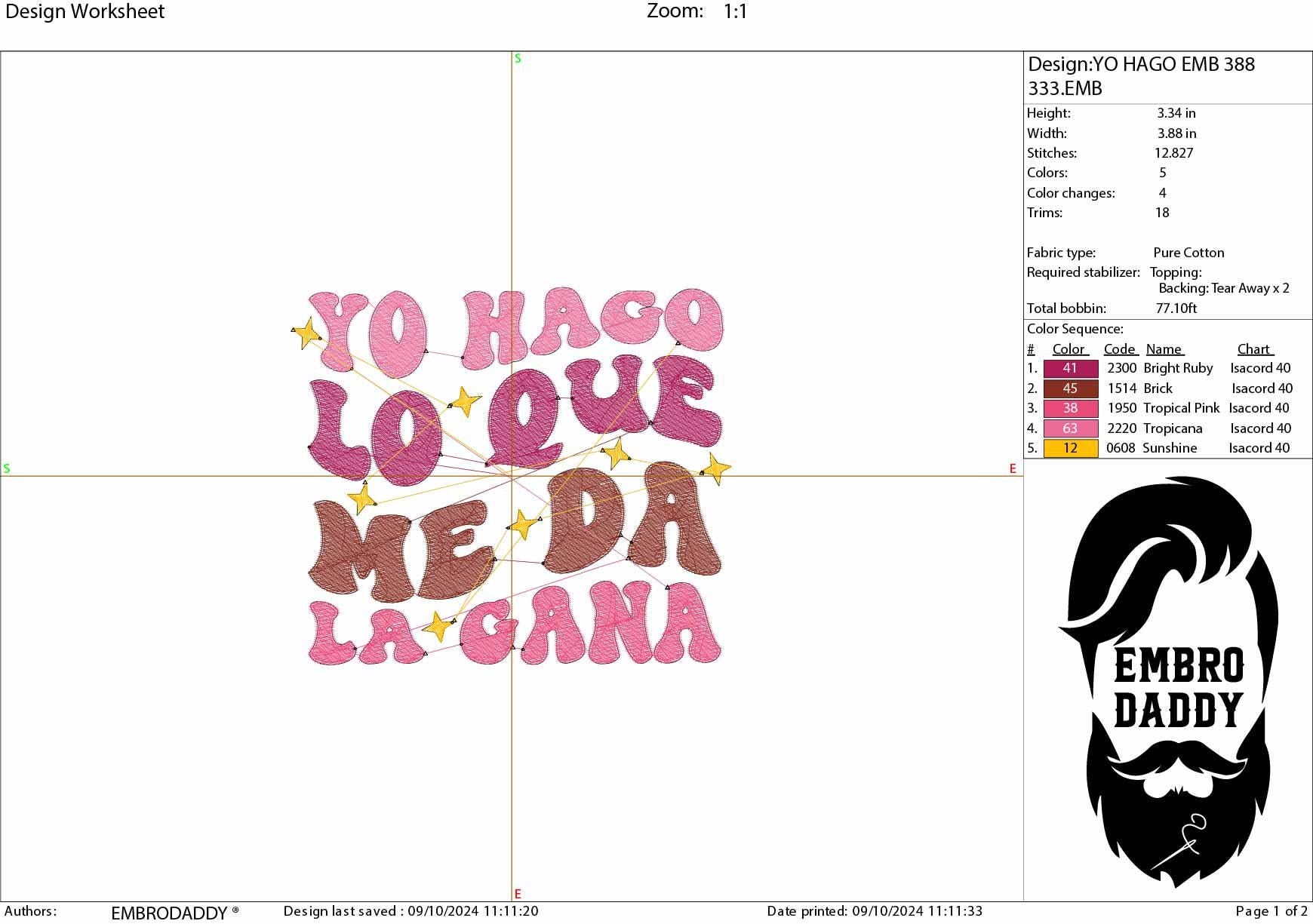Click the green 'S' marker at top of canvas
Viewport: 1313px width, 924px height.
tap(518, 58)
